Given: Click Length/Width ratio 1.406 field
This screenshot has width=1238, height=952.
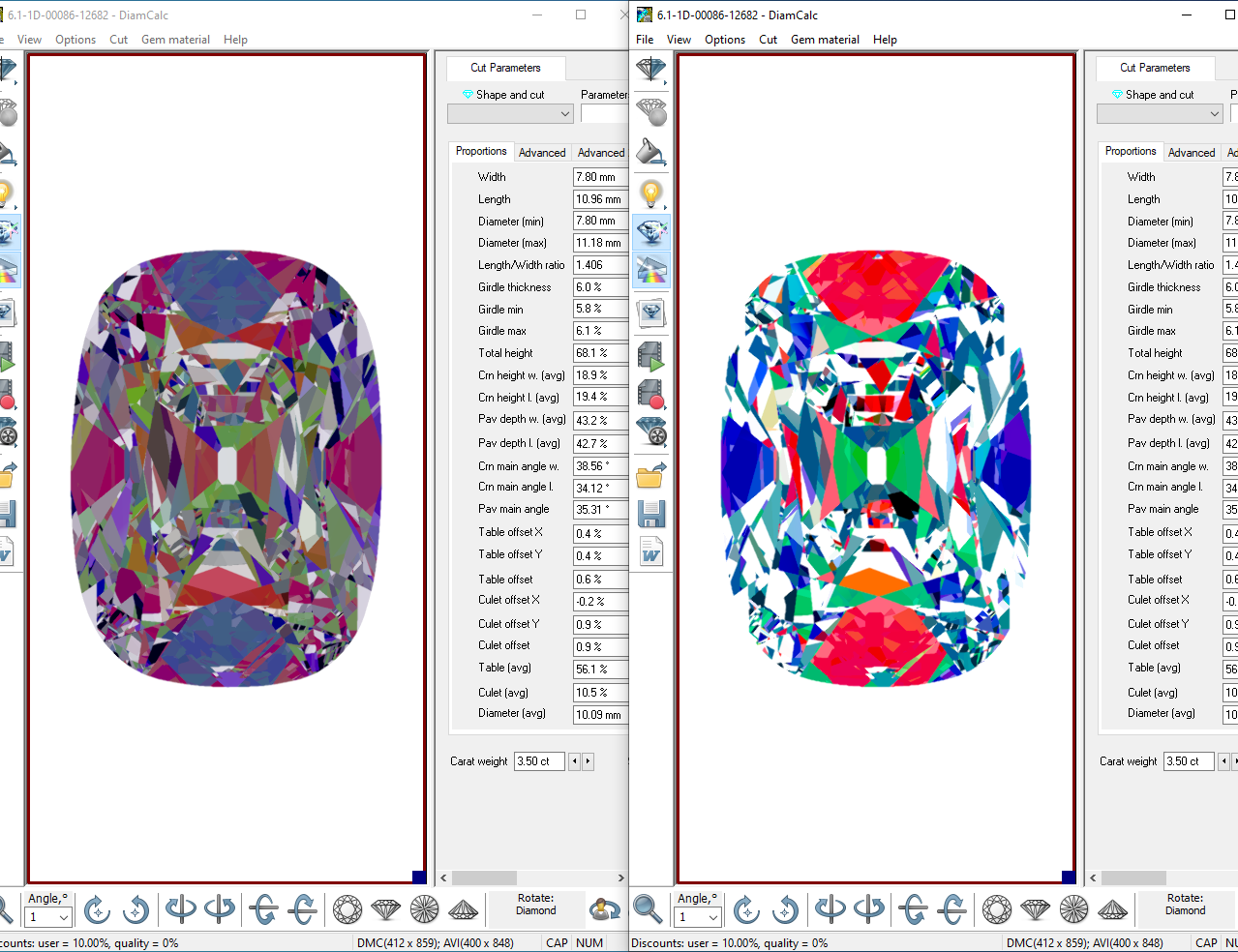Looking at the screenshot, I should click(x=600, y=265).
